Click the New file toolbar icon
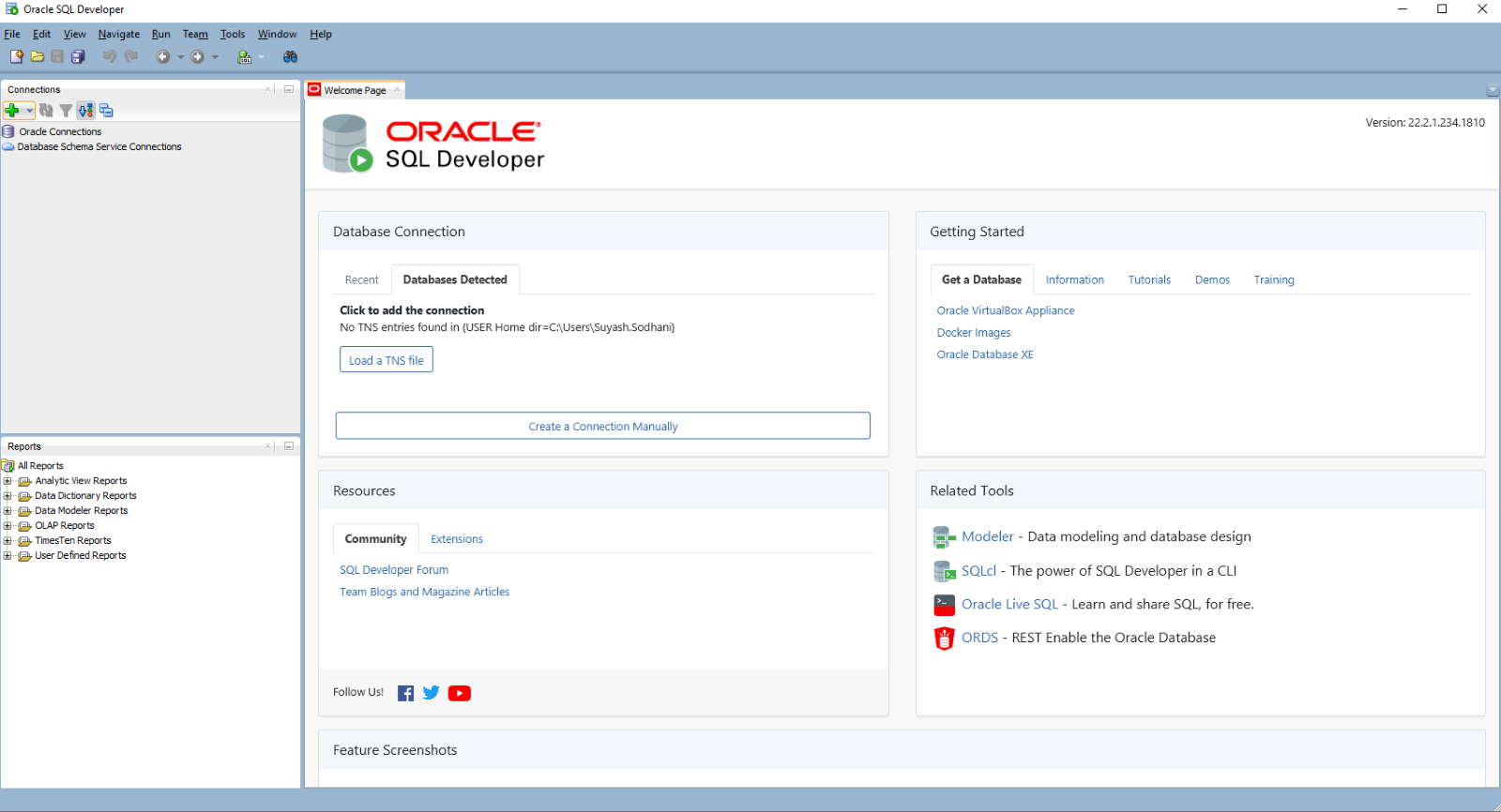Screen dimensions: 1501x812 click(x=16, y=56)
